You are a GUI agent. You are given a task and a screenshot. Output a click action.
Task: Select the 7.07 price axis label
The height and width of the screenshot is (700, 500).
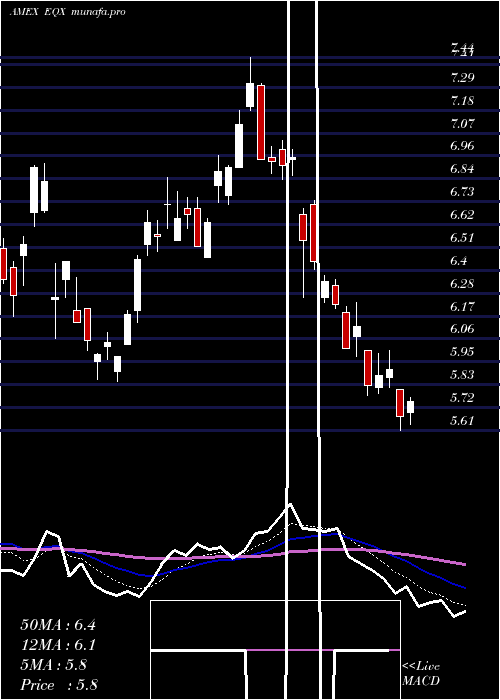462,124
